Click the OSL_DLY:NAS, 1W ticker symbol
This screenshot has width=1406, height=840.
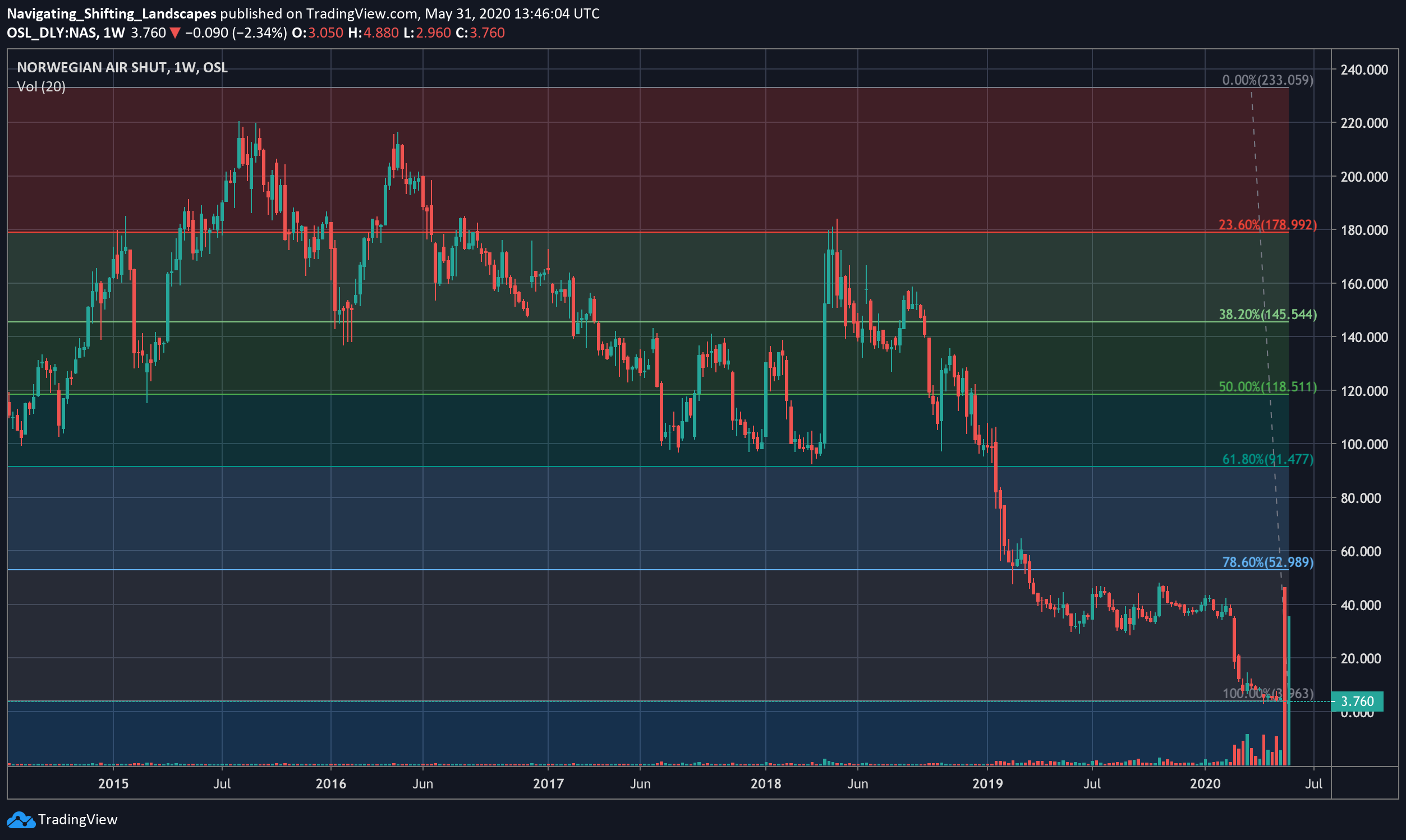pyautogui.click(x=66, y=33)
